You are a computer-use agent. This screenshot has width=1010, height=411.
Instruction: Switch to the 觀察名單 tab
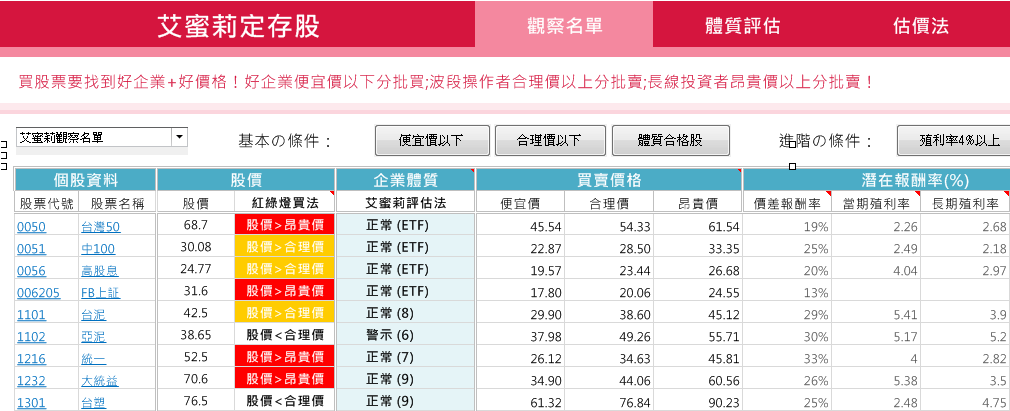point(564,25)
